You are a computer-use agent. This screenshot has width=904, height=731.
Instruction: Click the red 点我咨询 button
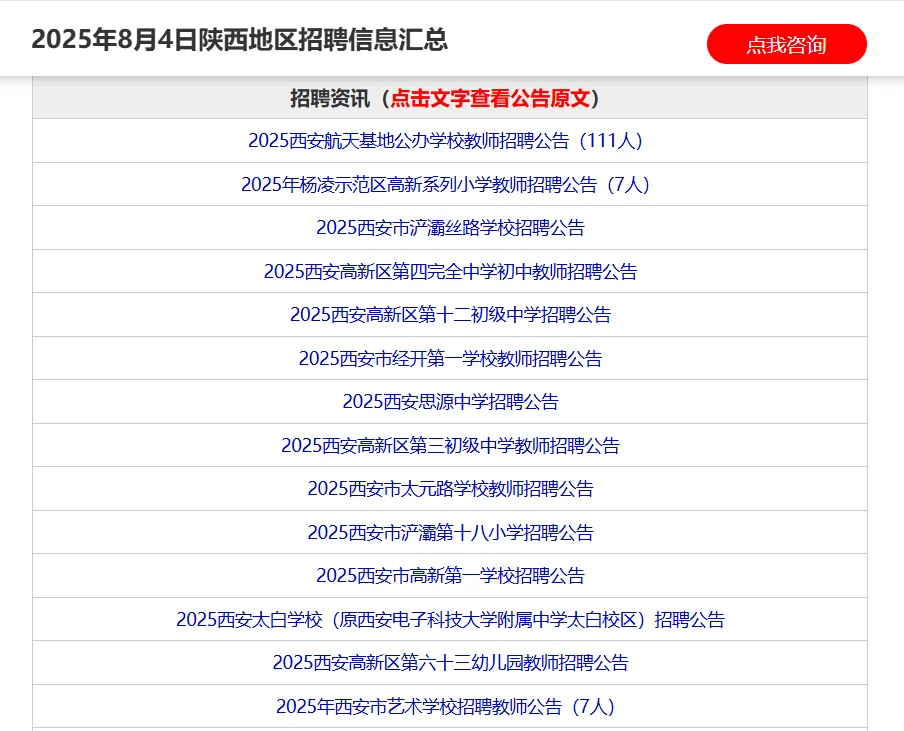(786, 44)
